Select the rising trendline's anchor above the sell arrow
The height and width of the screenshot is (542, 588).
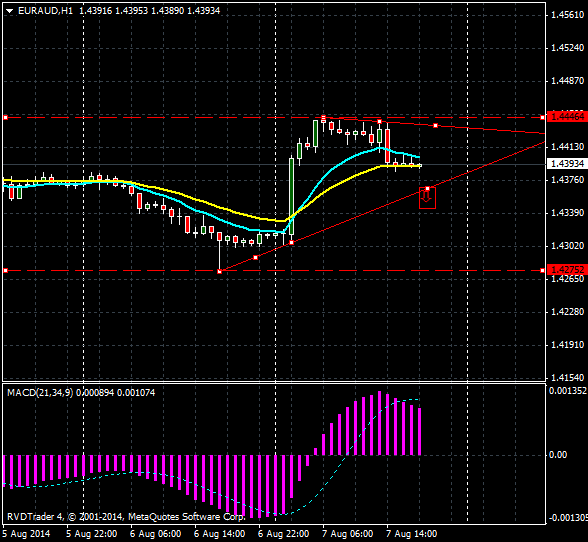click(x=428, y=188)
